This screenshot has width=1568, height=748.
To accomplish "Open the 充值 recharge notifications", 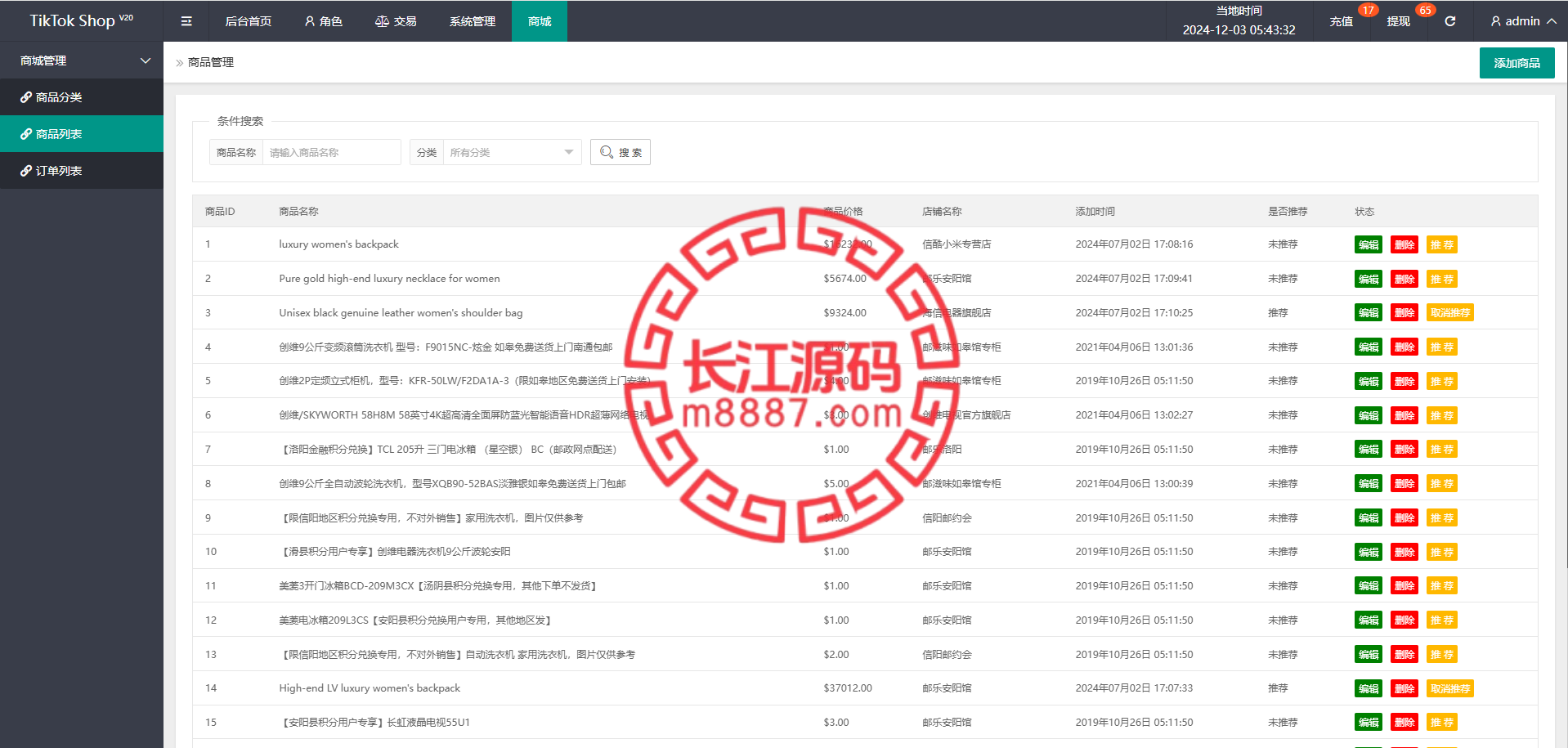I will (x=1341, y=21).
